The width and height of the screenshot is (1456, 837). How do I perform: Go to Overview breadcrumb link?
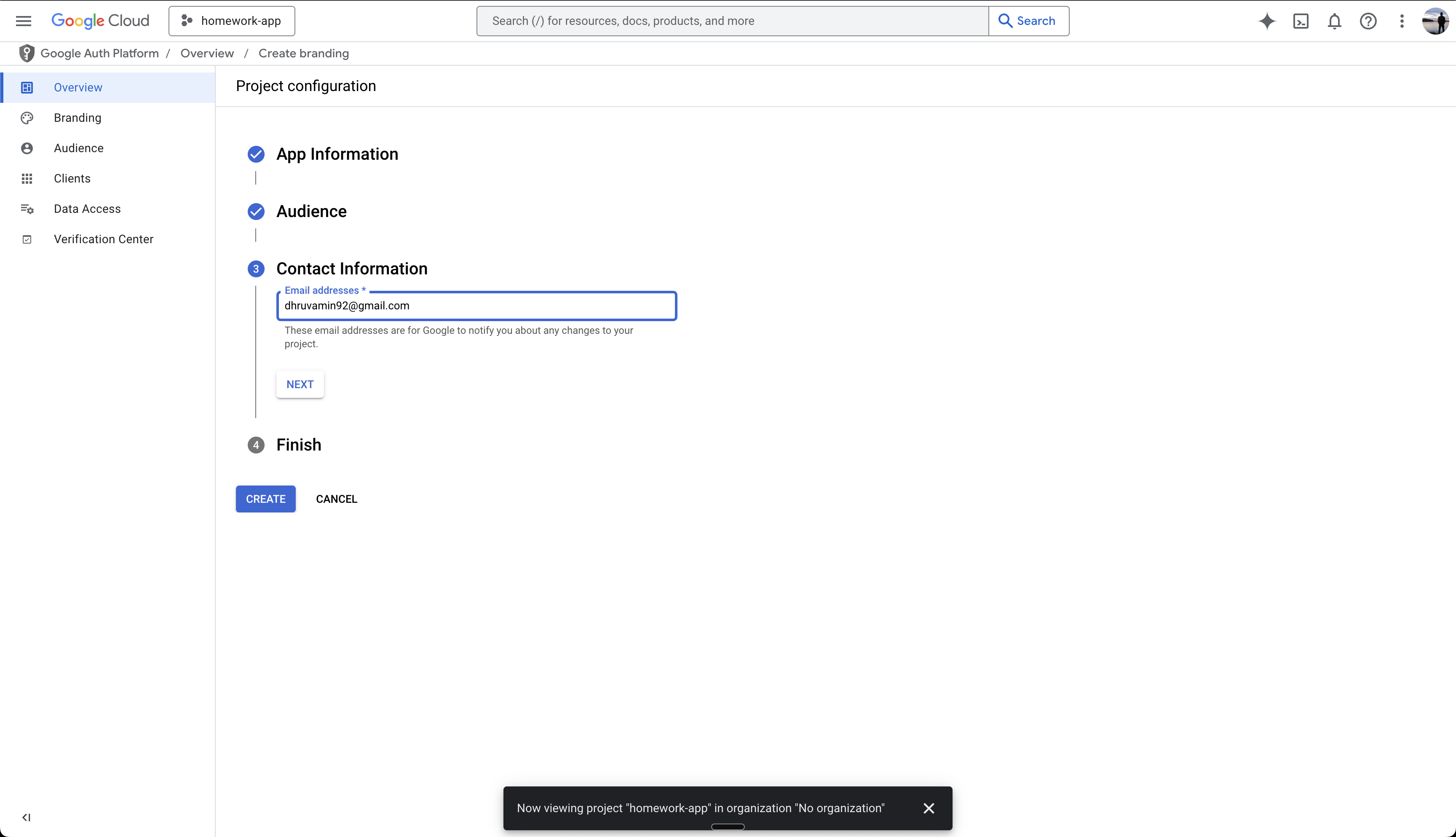[x=207, y=54]
